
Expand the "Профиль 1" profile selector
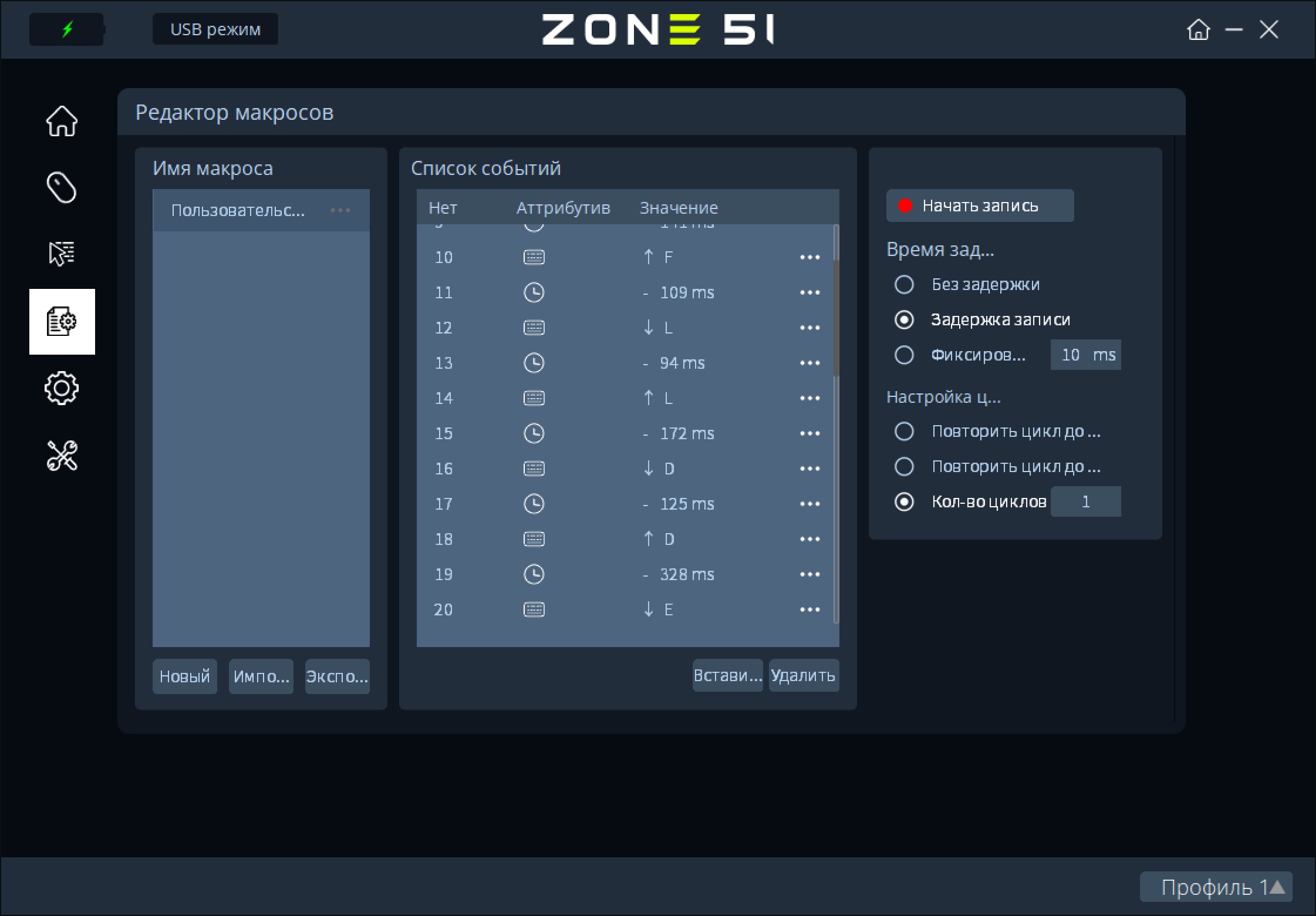coord(1216,887)
